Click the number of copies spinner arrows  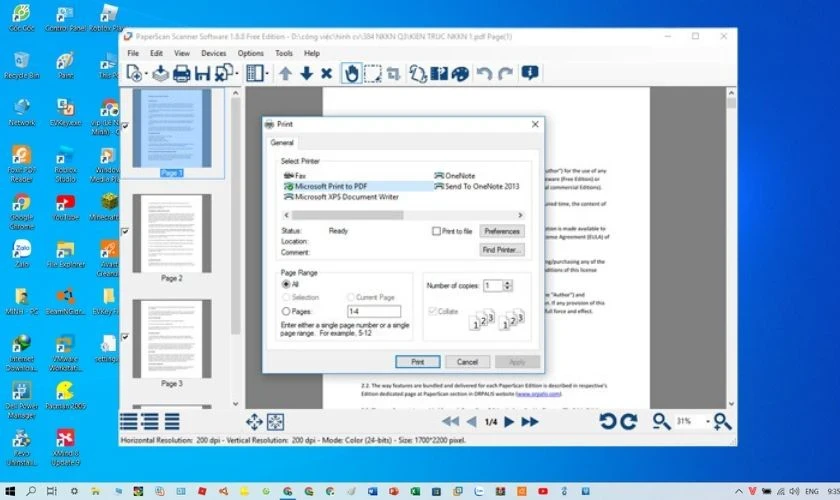click(x=508, y=286)
